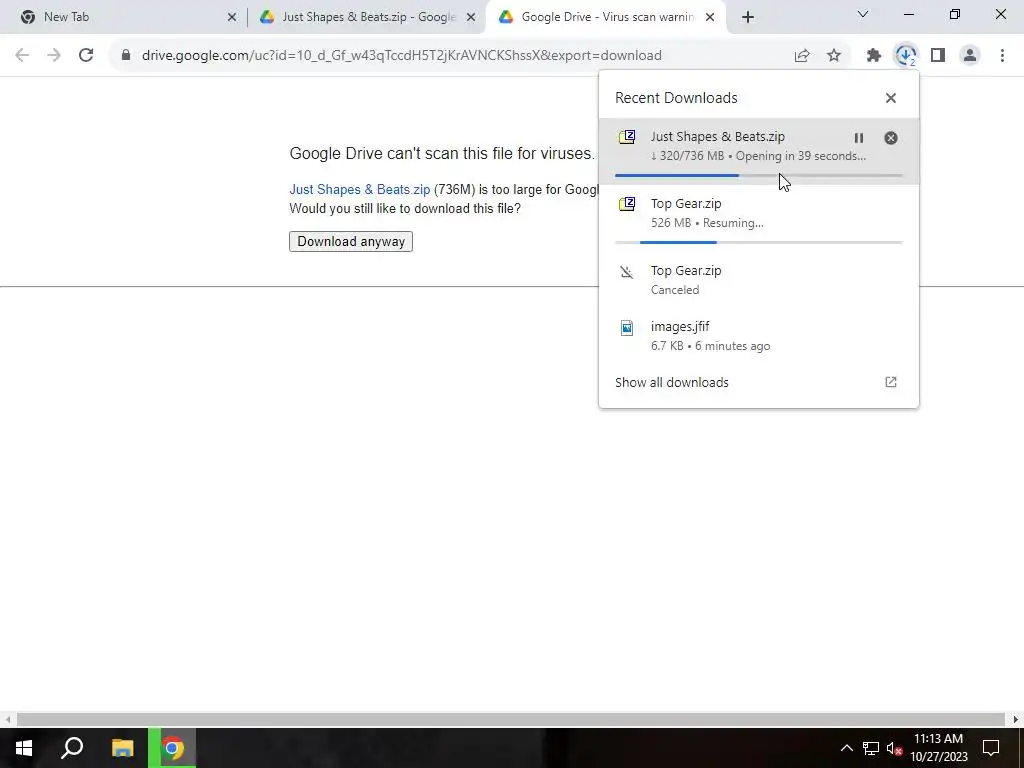Focus the address bar URL
Viewport: 1024px width, 768px height.
(x=402, y=56)
